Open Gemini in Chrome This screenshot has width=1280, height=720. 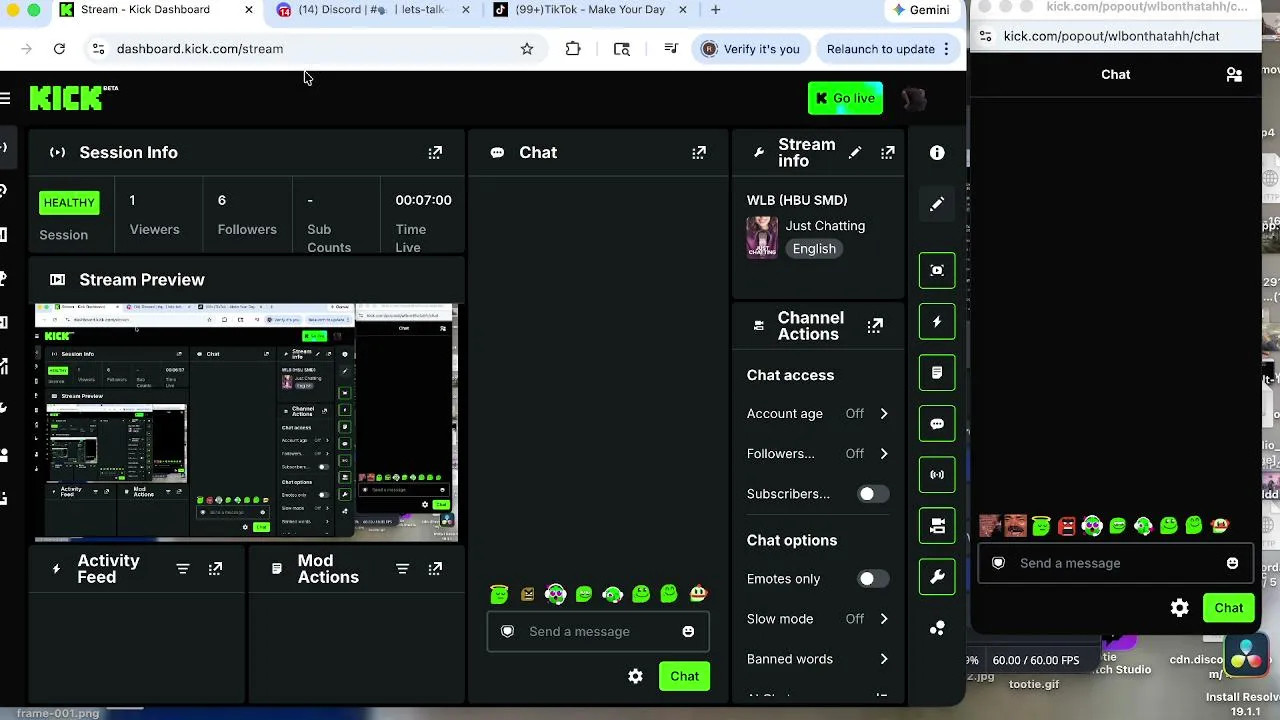click(921, 10)
